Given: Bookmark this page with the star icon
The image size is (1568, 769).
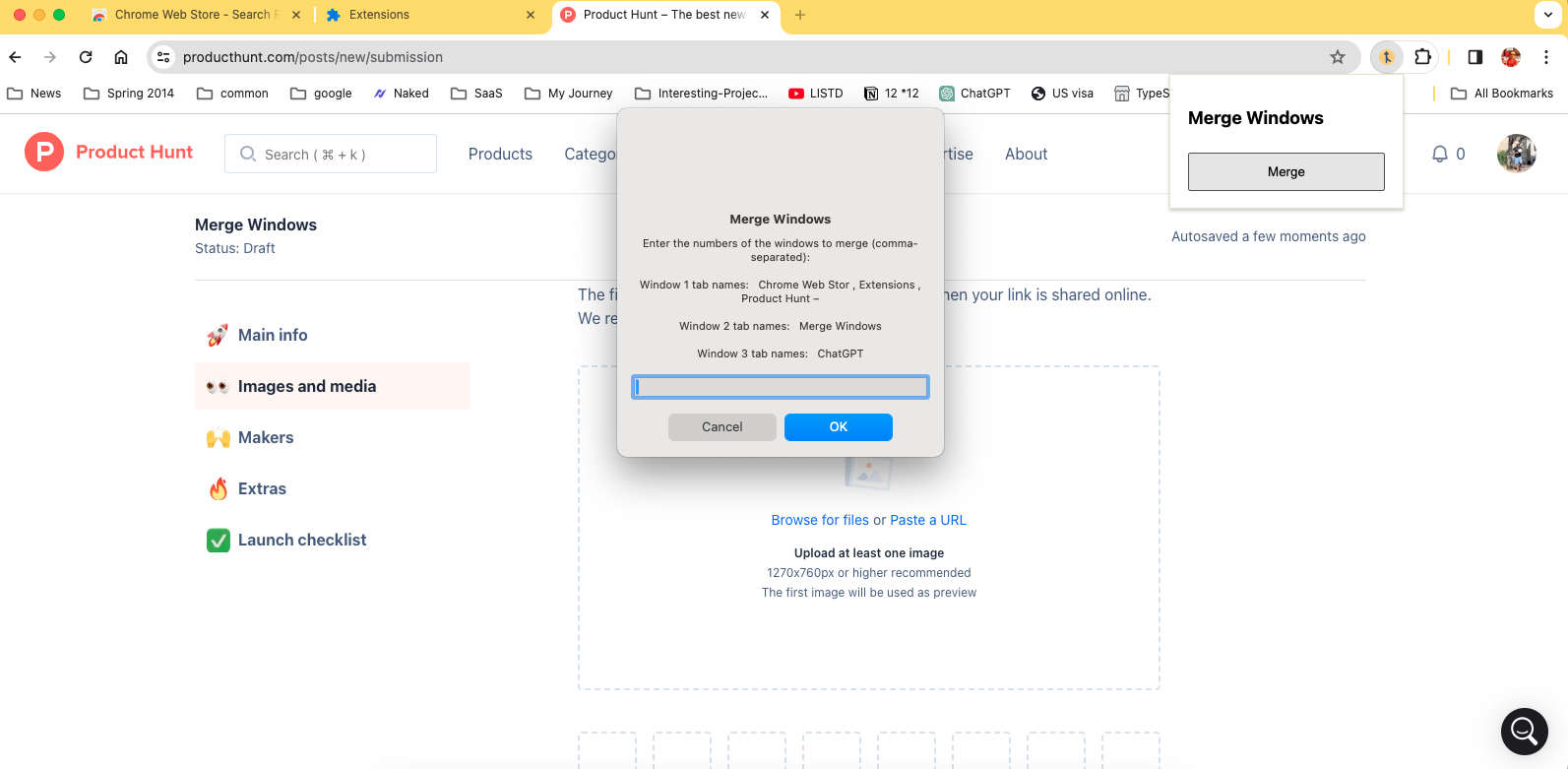Looking at the screenshot, I should 1338,57.
